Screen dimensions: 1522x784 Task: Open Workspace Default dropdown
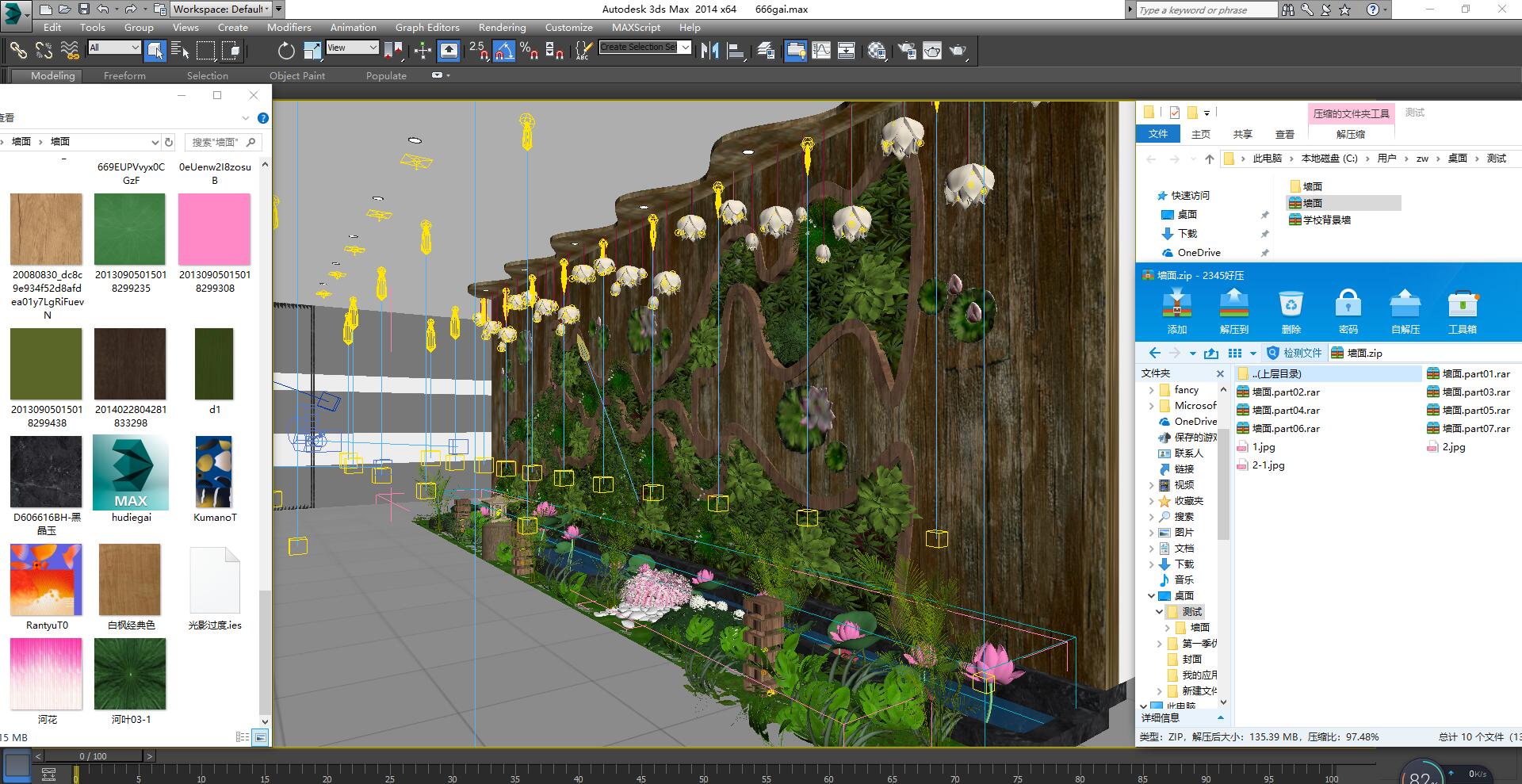(x=221, y=10)
